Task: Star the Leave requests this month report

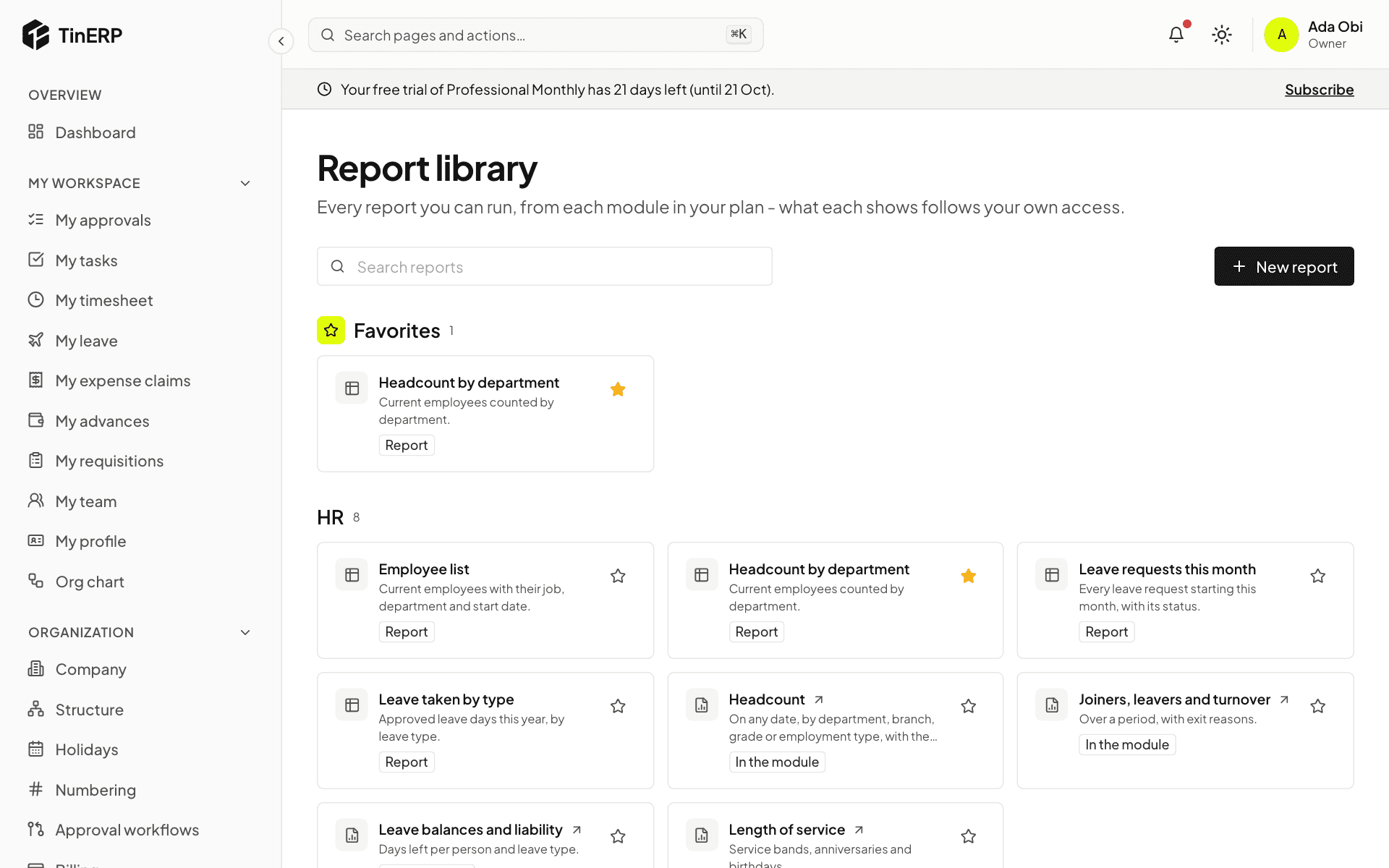Action: [x=1318, y=576]
